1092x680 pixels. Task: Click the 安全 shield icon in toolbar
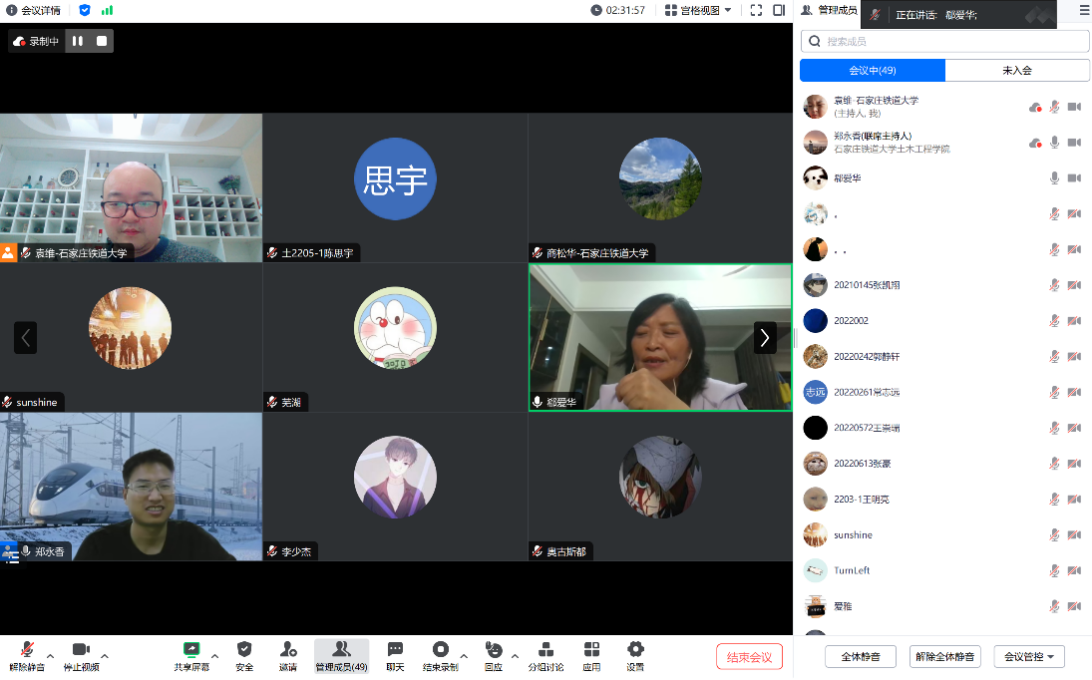click(244, 655)
